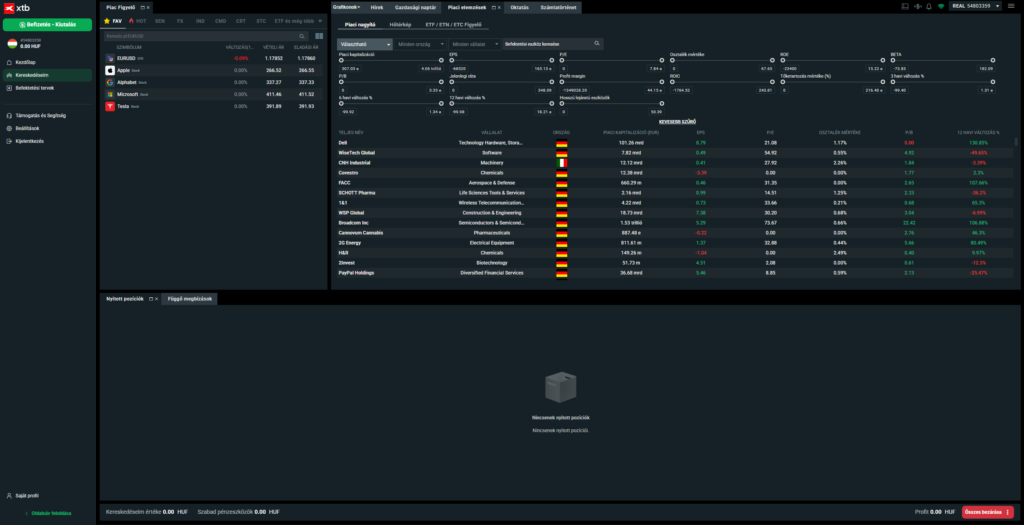Switch to the Oktatás tab

coord(519,8)
